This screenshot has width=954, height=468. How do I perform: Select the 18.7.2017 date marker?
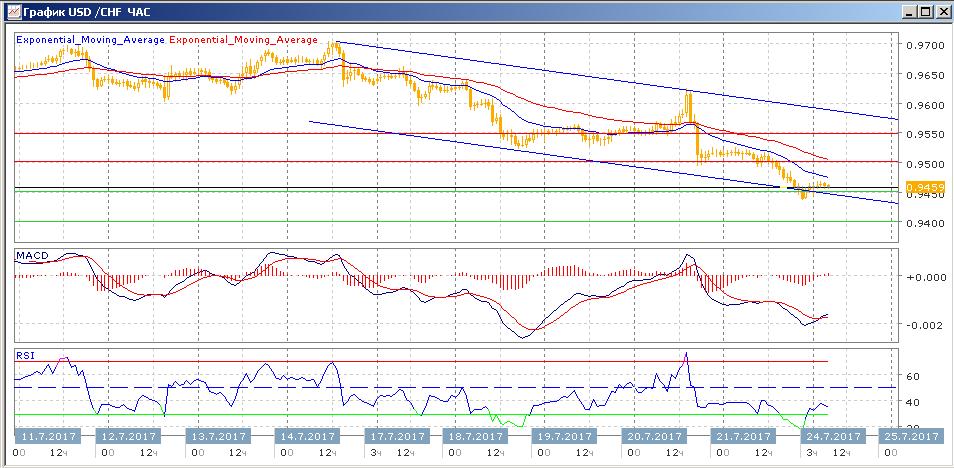tap(477, 436)
